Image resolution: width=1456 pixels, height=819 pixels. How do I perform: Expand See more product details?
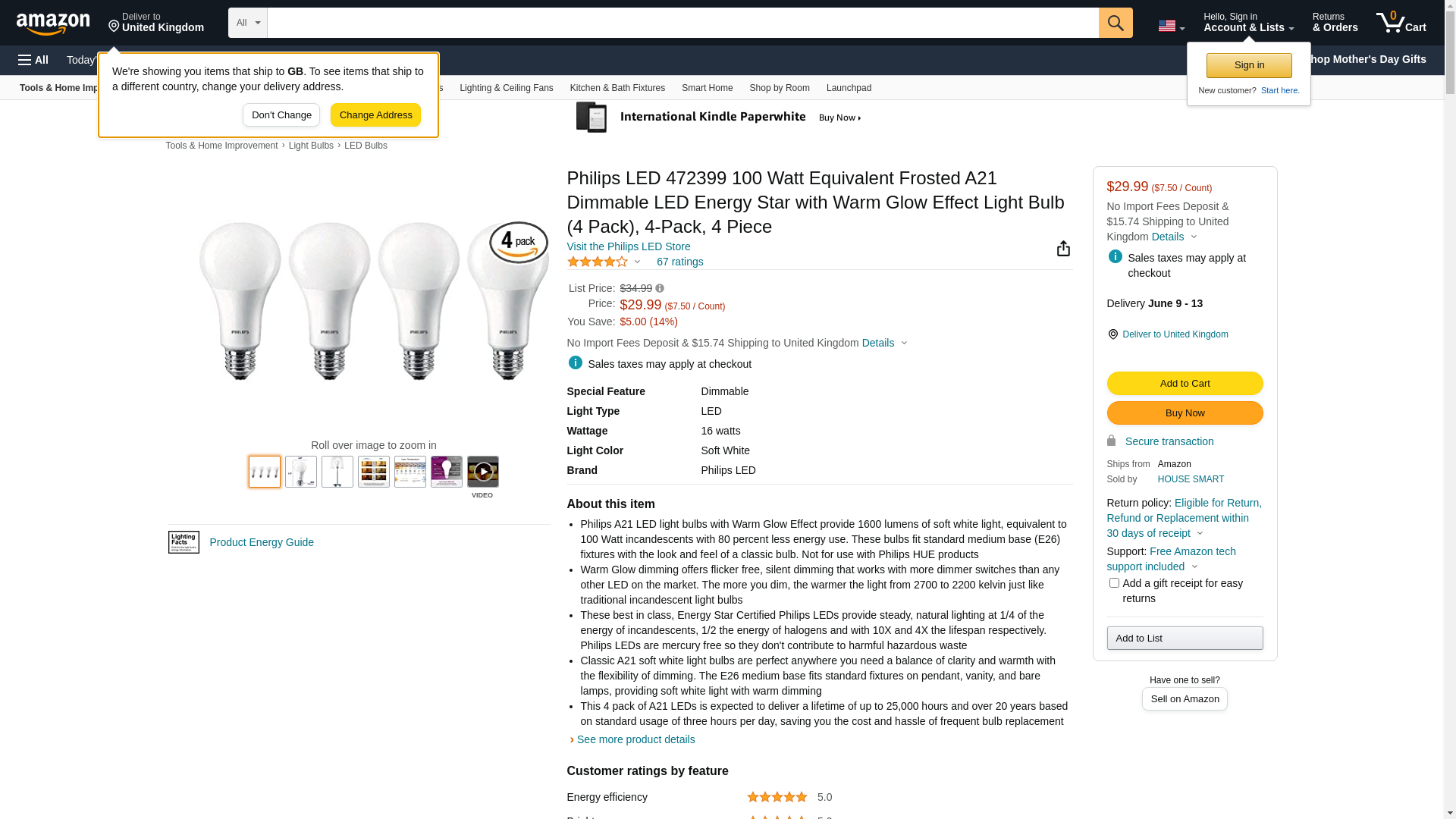[x=635, y=739]
